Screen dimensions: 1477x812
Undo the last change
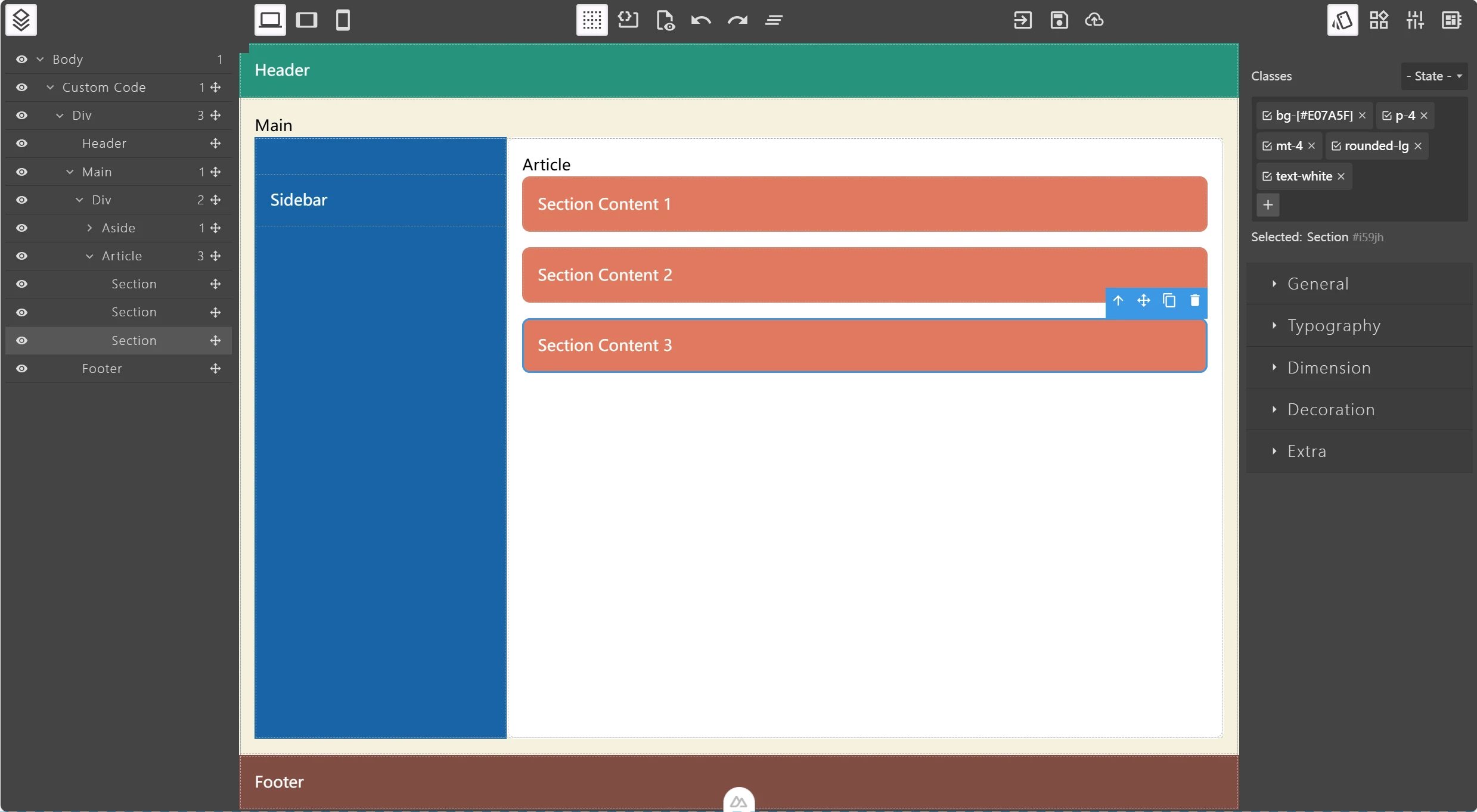pyautogui.click(x=701, y=20)
